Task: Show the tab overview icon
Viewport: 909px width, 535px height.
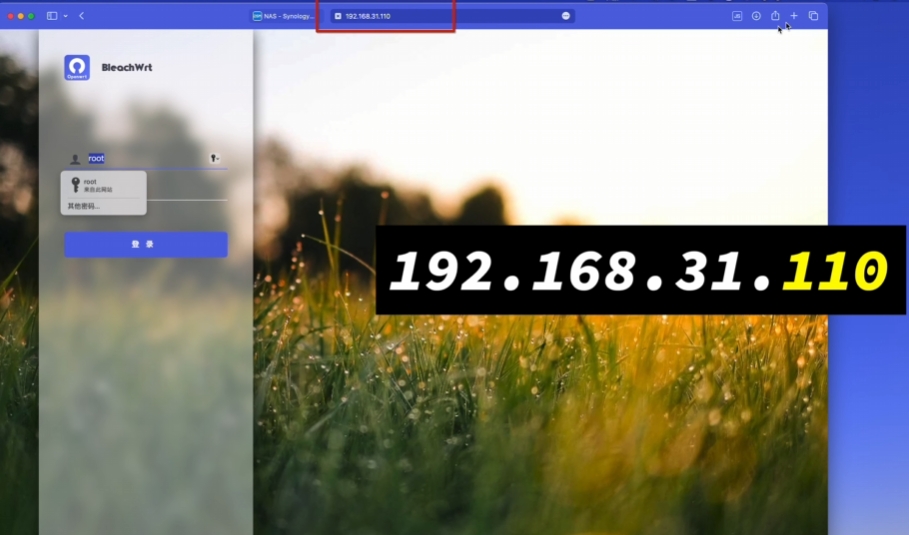Action: coord(813,16)
